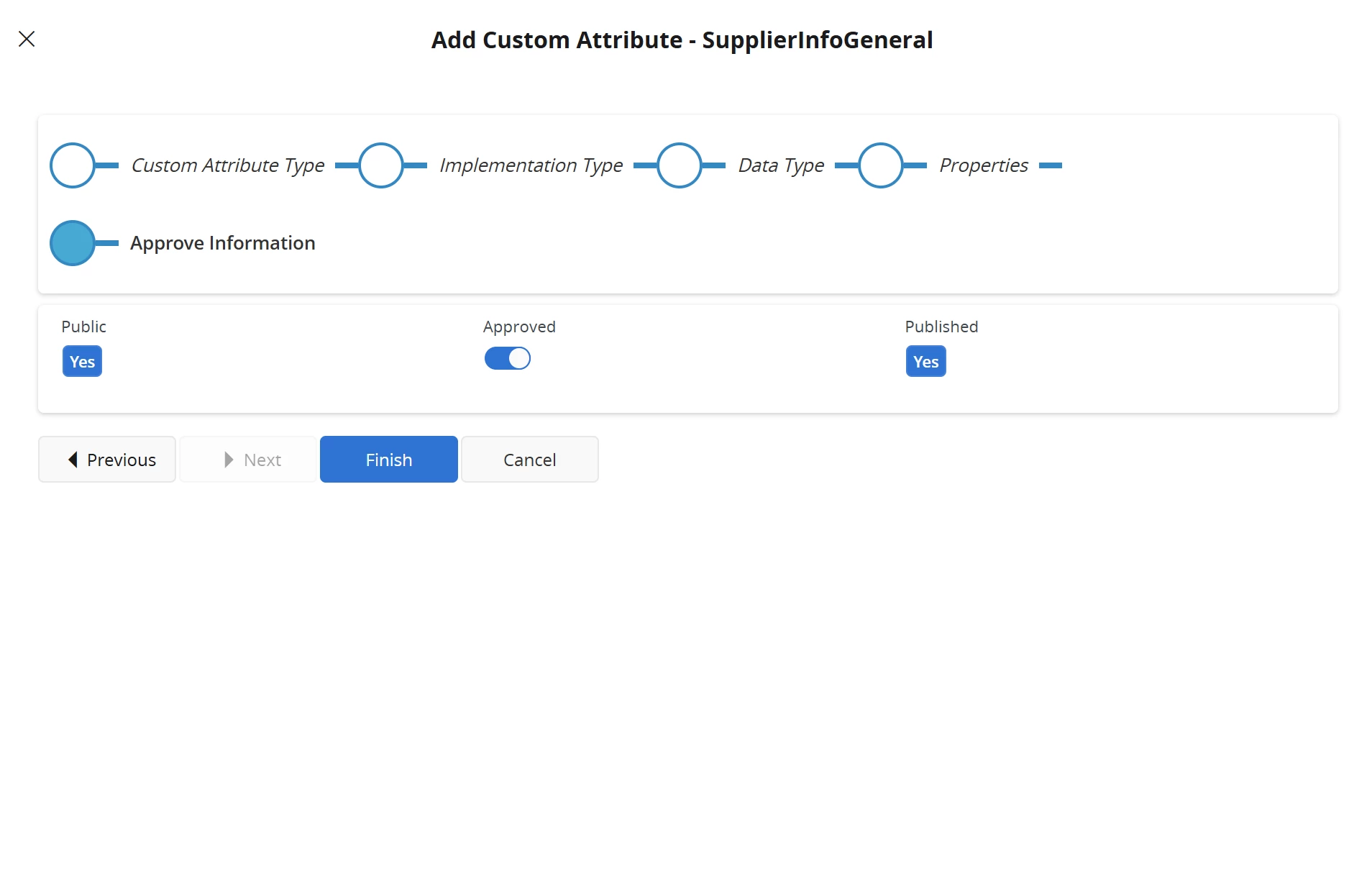1372x889 pixels.
Task: Click the dialog title SupplierInfoGeneral heading
Action: 682,40
